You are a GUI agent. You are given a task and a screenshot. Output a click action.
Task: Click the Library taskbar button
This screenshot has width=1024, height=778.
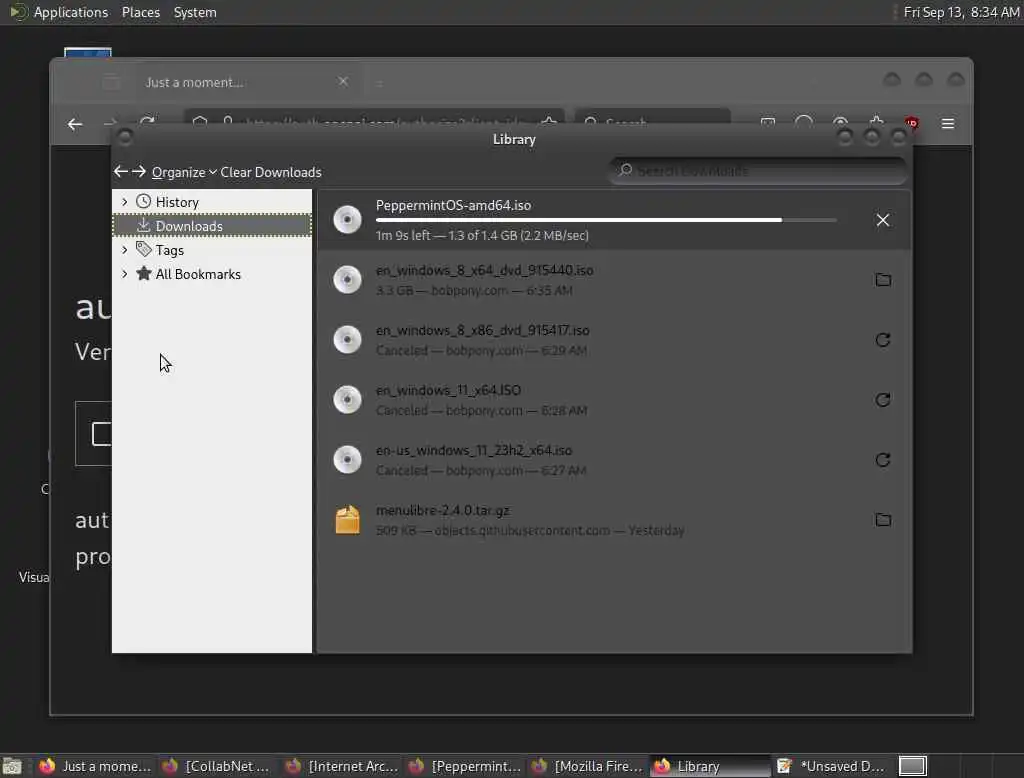[x=711, y=766]
